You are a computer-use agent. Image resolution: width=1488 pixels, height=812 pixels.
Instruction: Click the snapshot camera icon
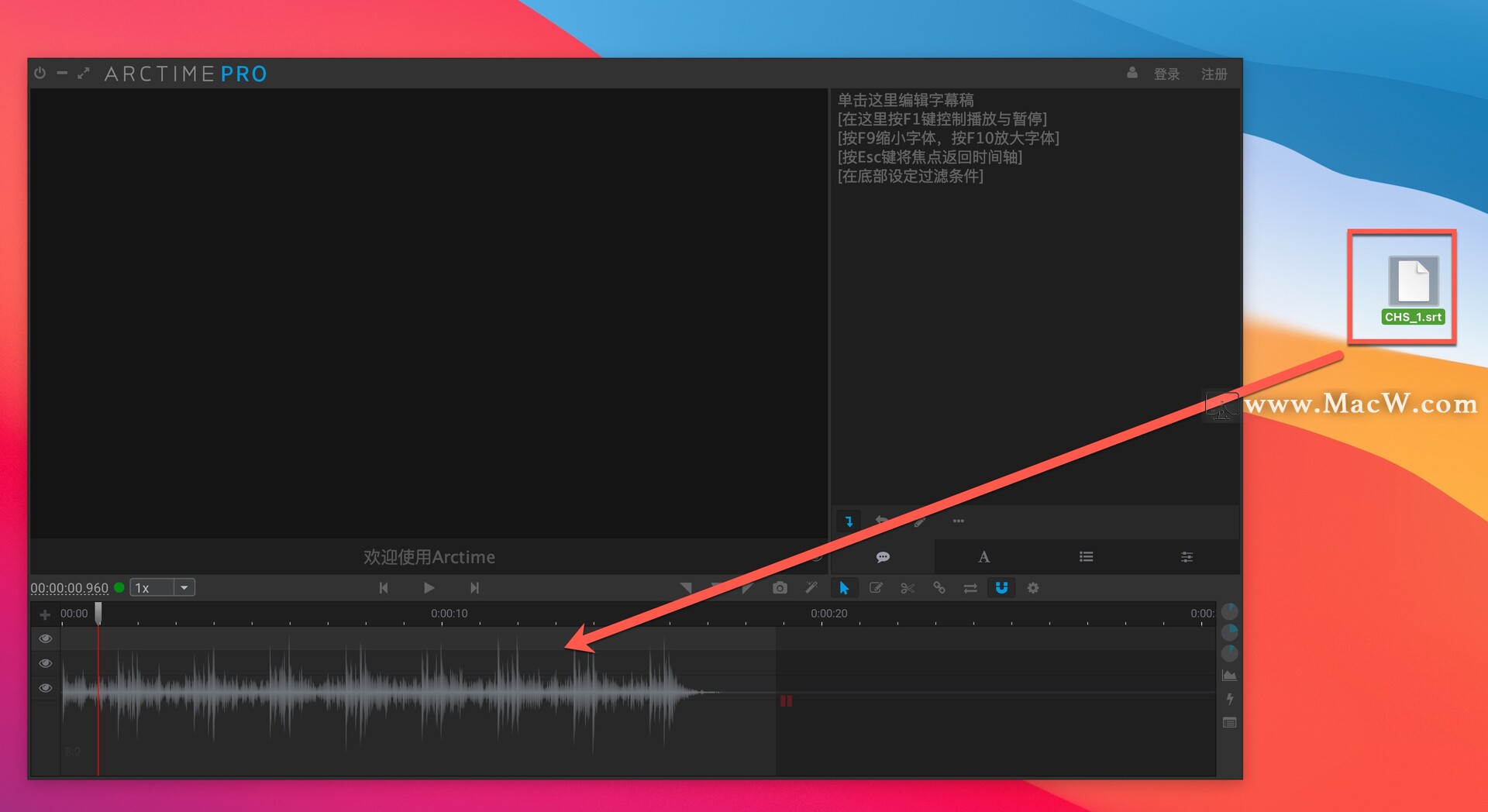click(x=780, y=588)
